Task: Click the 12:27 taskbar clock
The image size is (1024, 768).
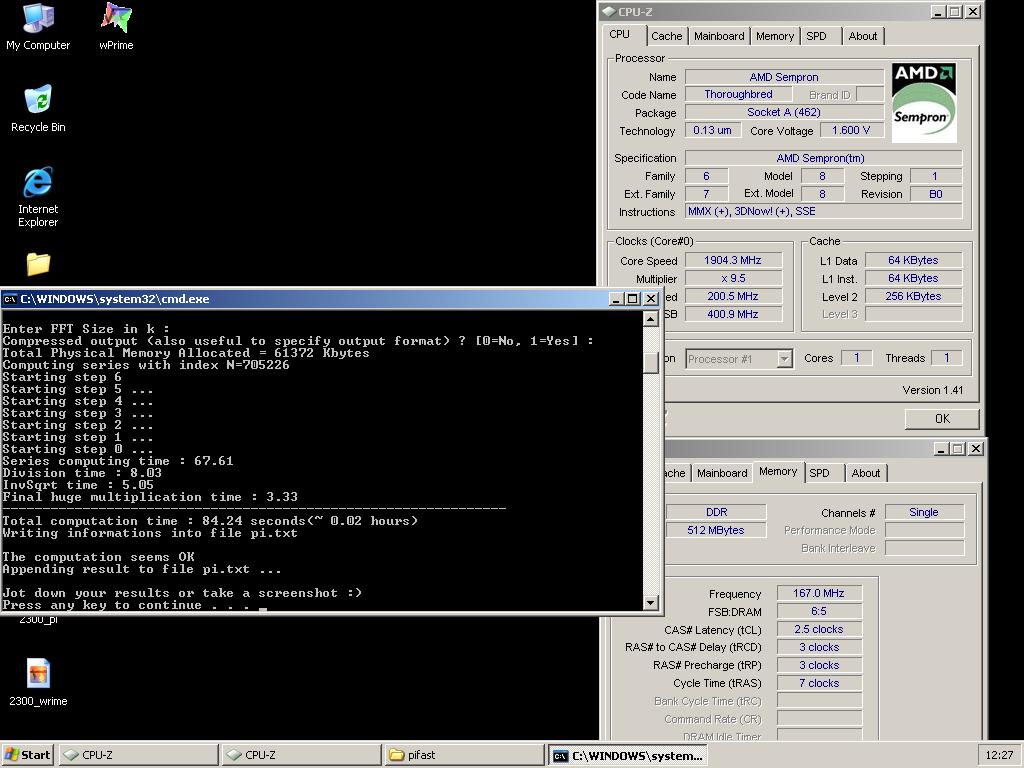Action: coord(999,755)
